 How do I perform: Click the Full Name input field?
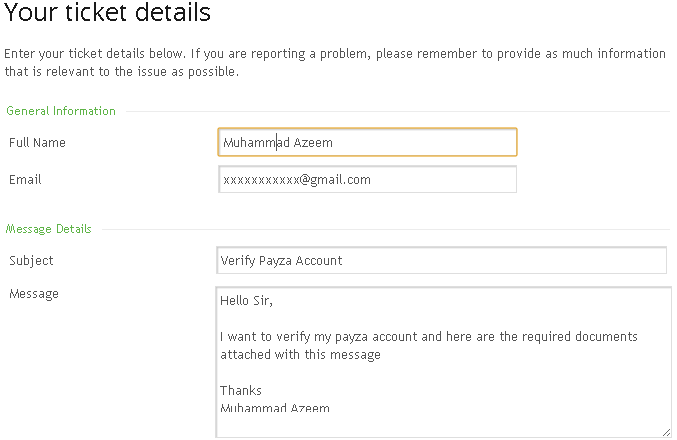[366, 143]
